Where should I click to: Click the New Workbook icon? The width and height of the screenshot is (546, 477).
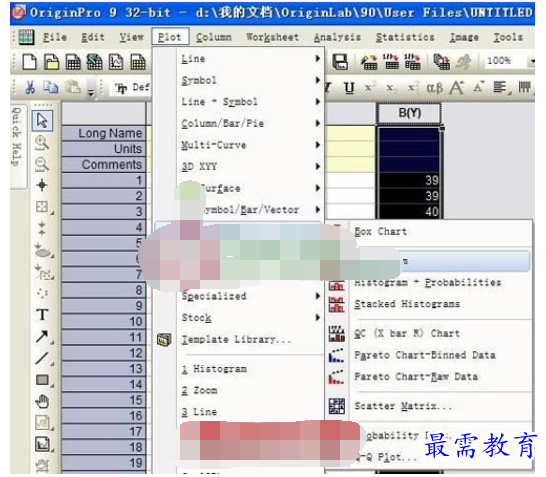[x=73, y=62]
